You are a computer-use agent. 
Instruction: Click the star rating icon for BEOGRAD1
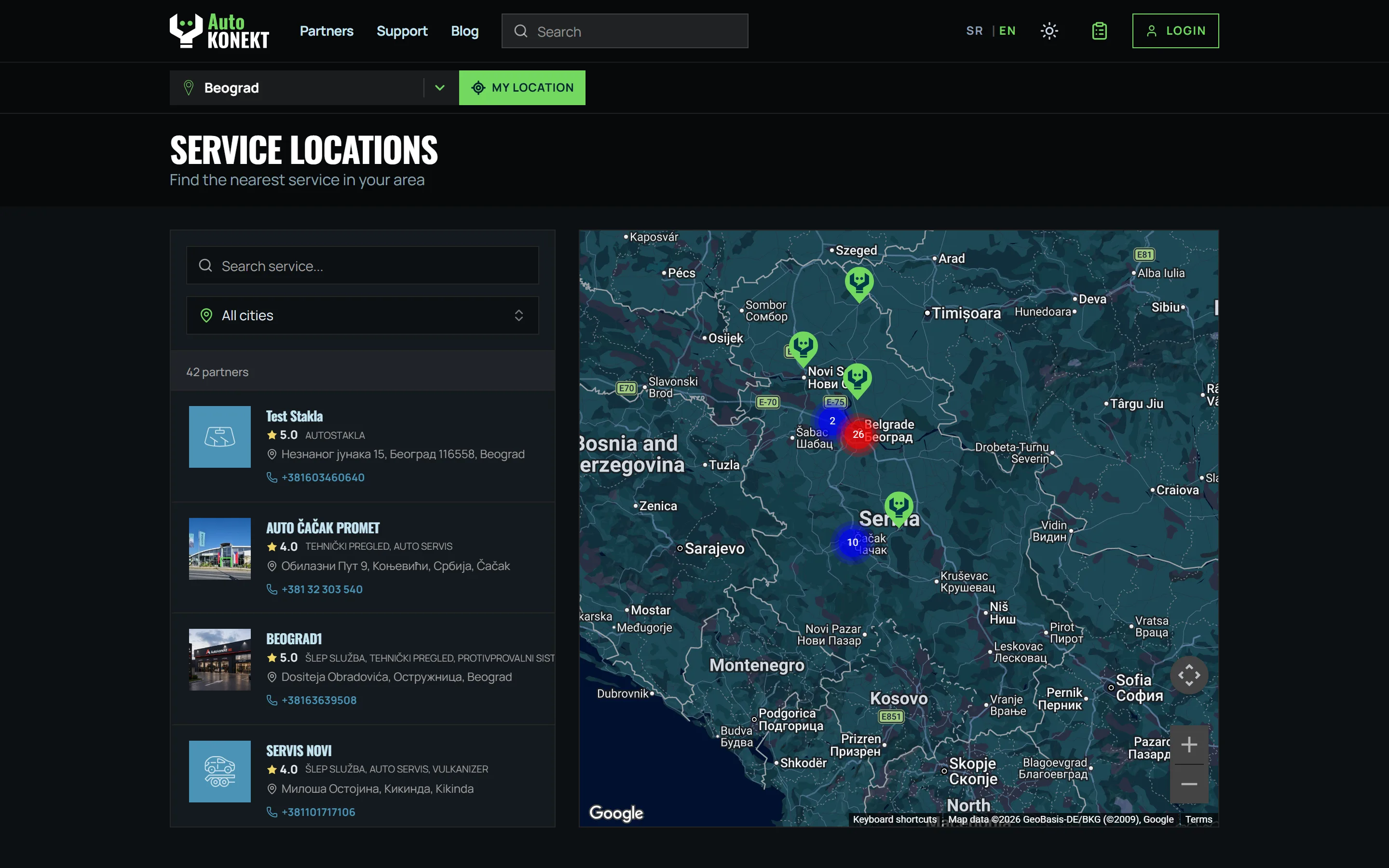point(272,658)
